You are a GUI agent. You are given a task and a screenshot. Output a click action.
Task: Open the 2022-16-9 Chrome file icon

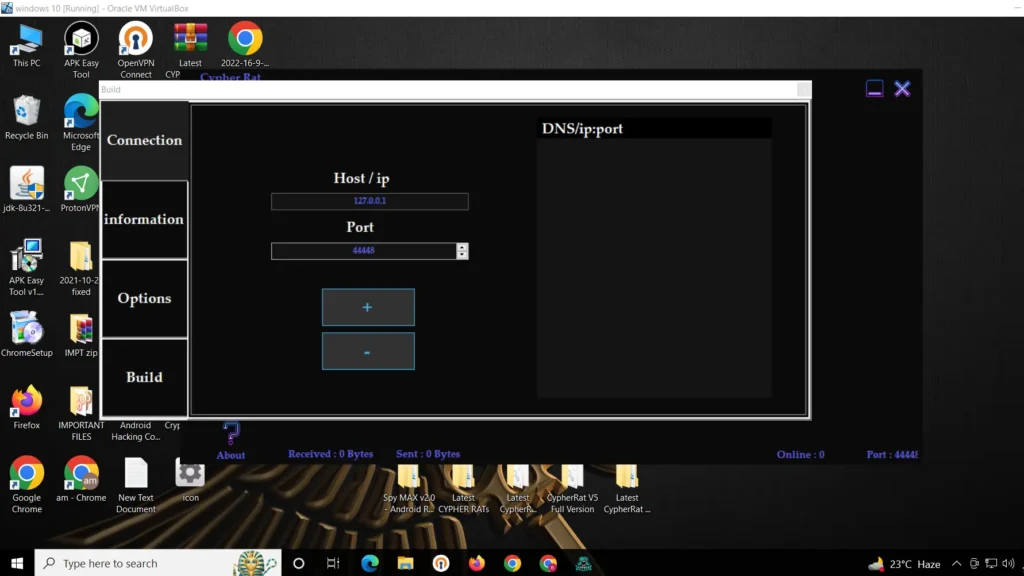coord(245,46)
